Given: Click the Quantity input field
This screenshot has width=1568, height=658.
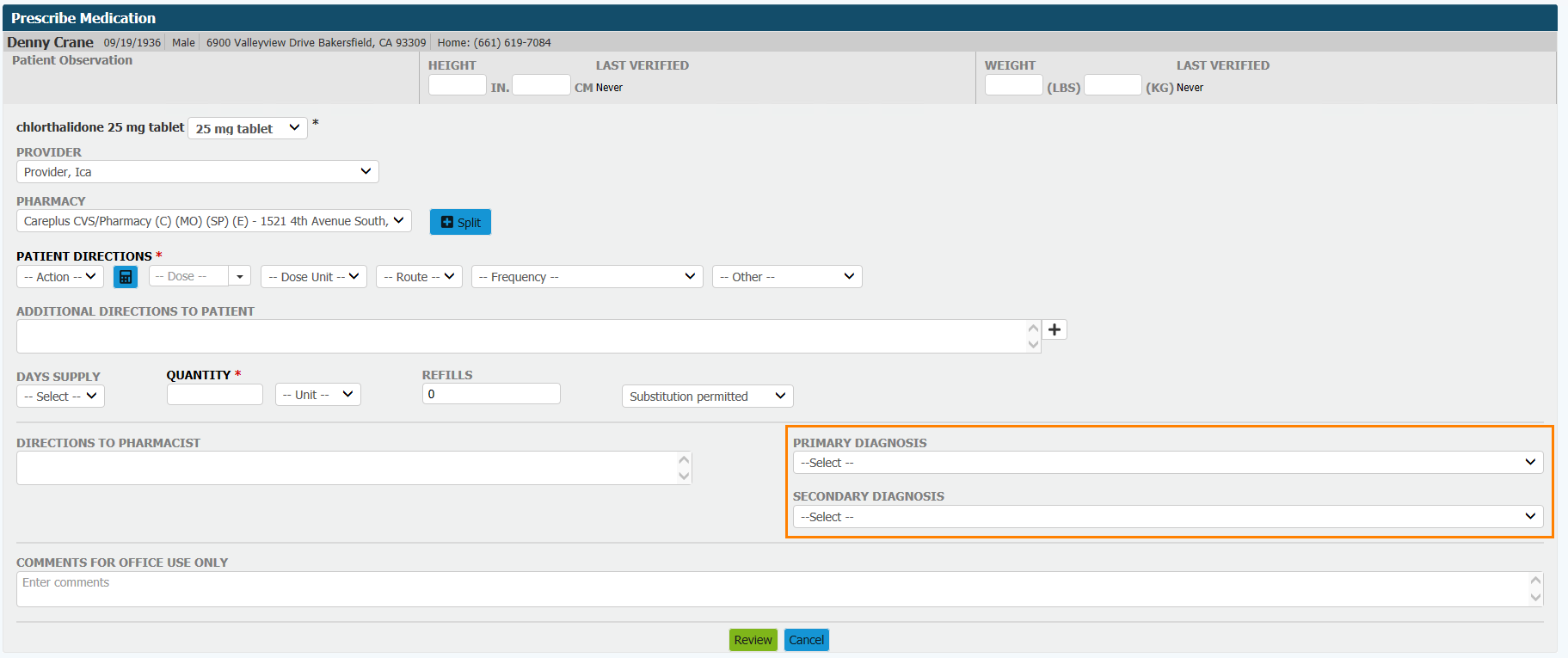Looking at the screenshot, I should [x=215, y=395].
